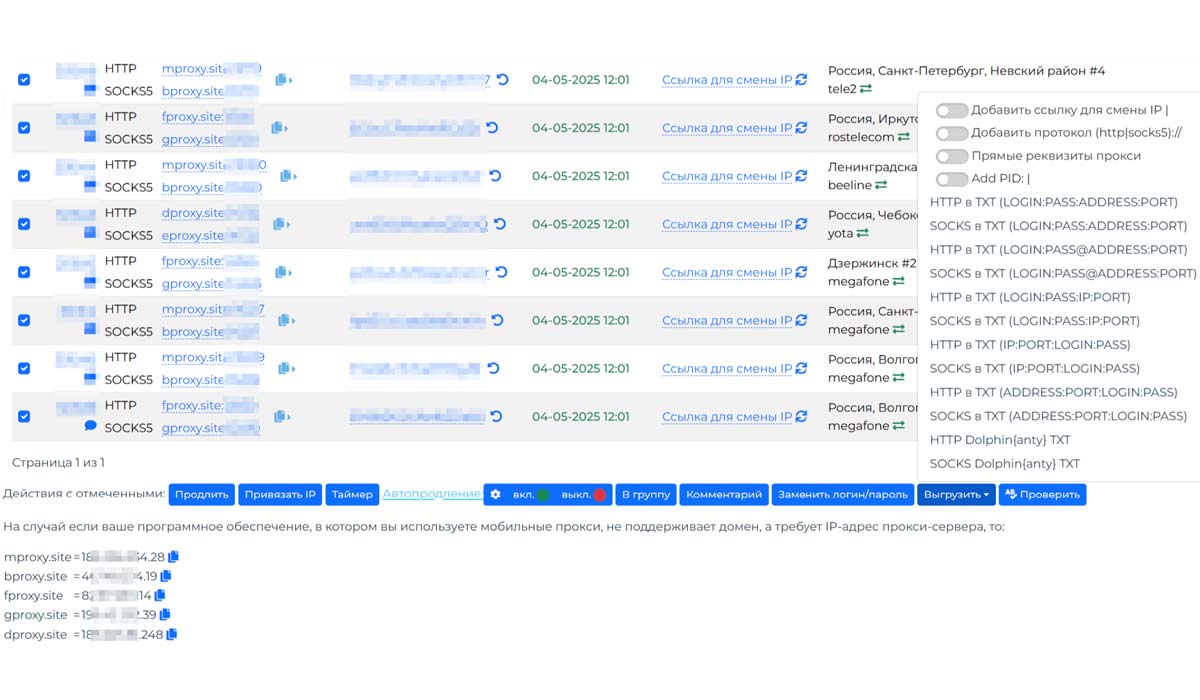Click the gear icon in auto-renewal controls
Image resolution: width=1200 pixels, height=700 pixels.
tap(495, 495)
